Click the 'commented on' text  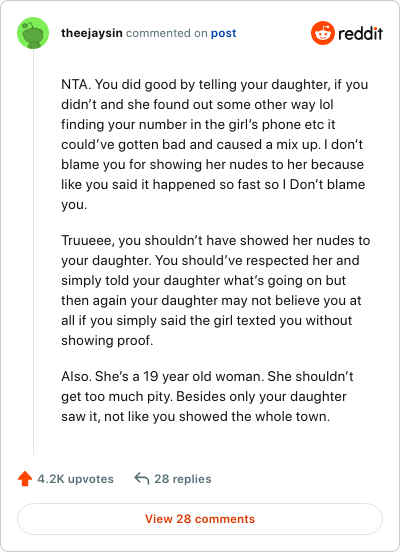167,33
